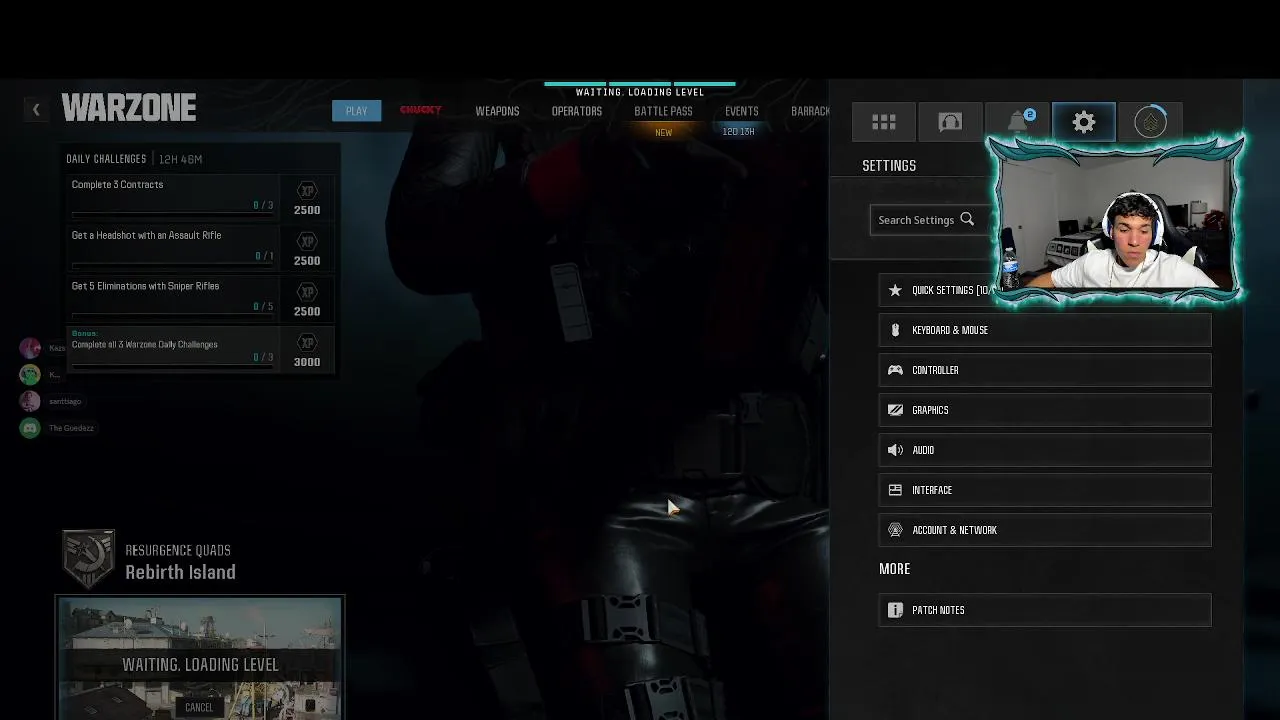
Task: Select the Rebirth Island map thumbnail
Action: coord(200,658)
